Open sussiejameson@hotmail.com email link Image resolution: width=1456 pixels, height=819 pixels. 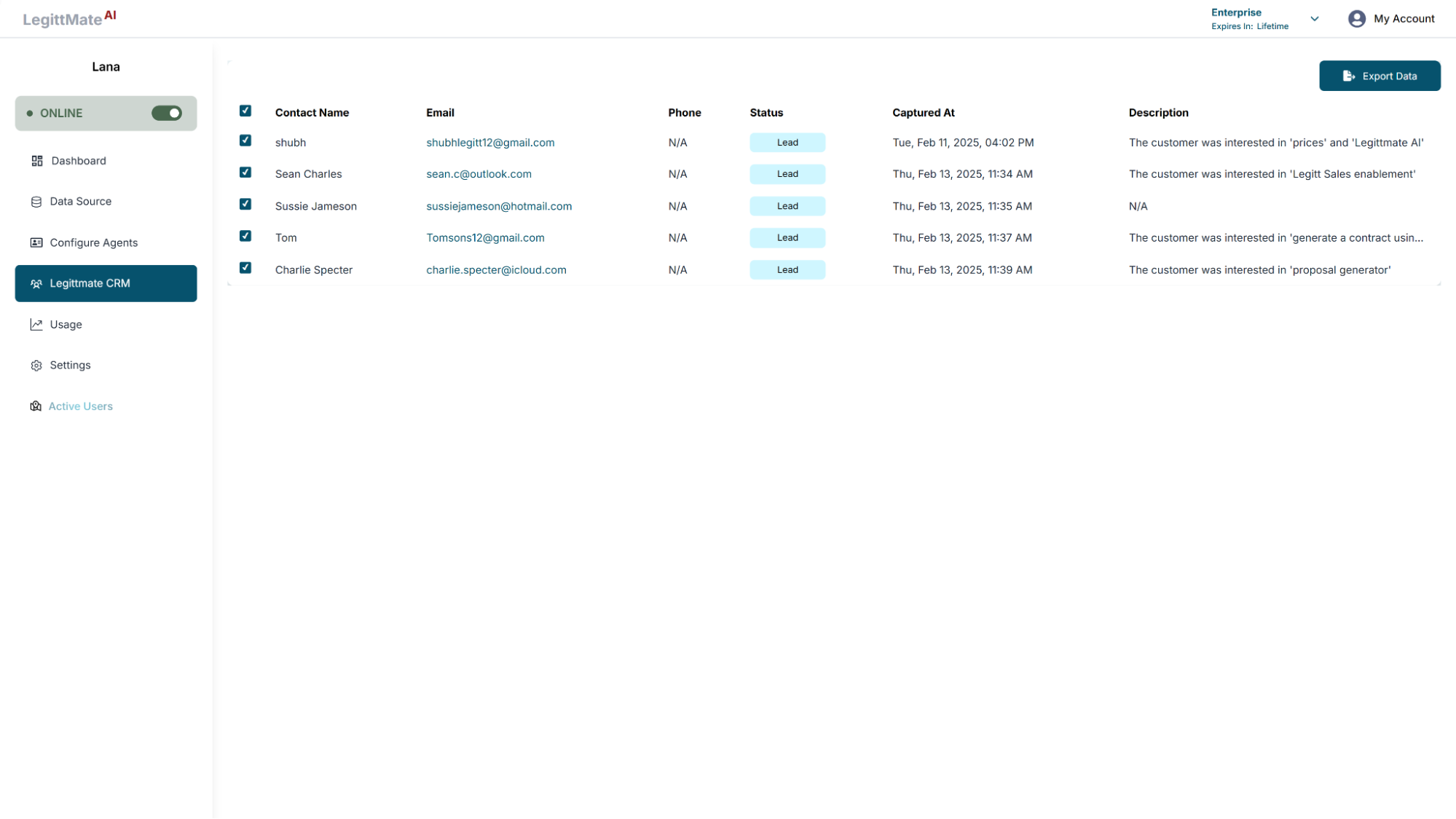[499, 206]
